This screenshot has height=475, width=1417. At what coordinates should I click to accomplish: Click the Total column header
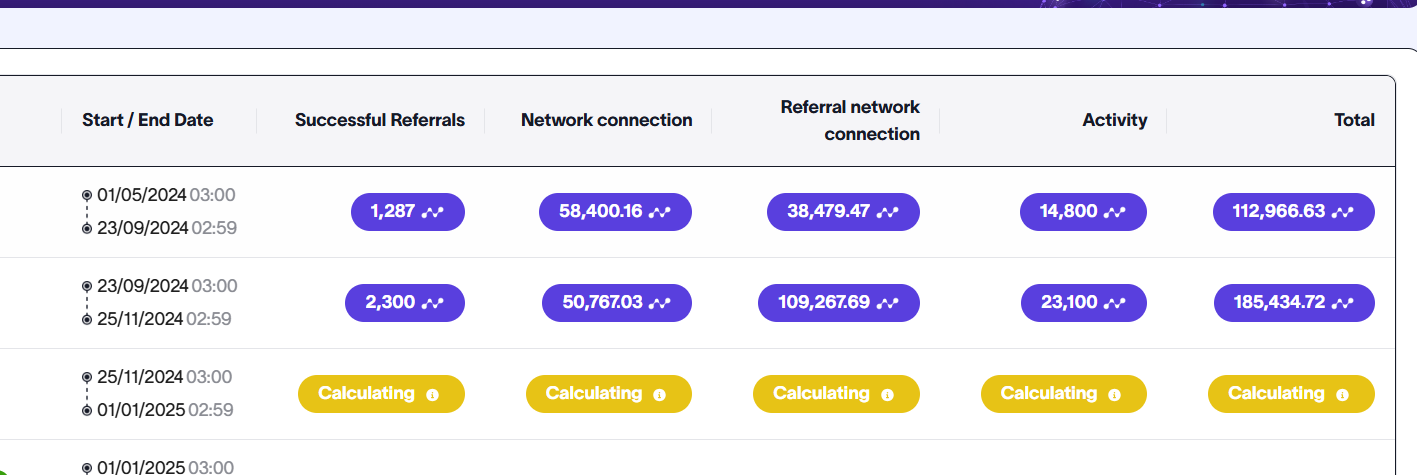(1354, 120)
